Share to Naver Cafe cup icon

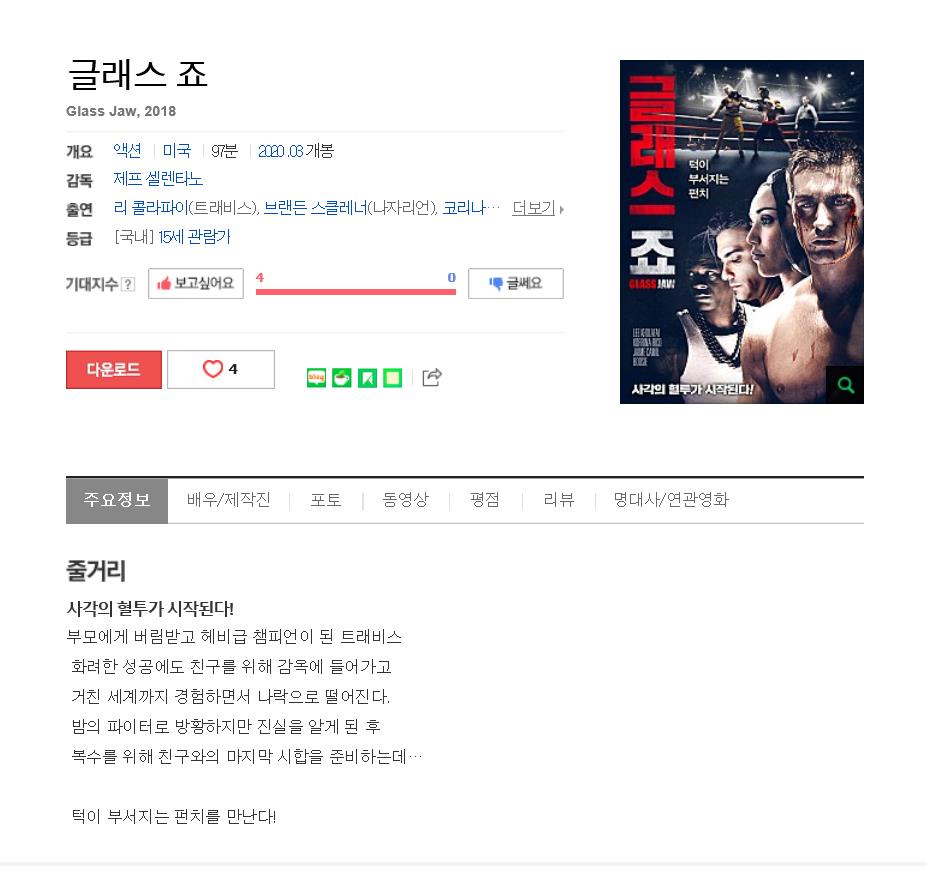pyautogui.click(x=342, y=378)
